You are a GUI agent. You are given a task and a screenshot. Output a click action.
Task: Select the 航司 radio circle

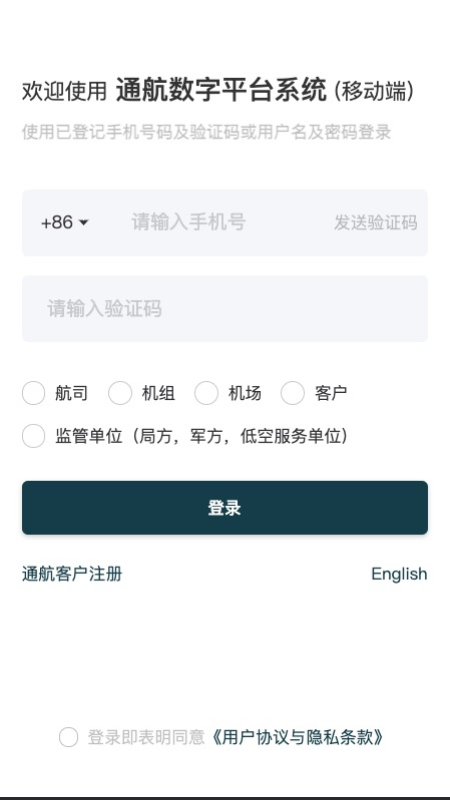(x=34, y=393)
